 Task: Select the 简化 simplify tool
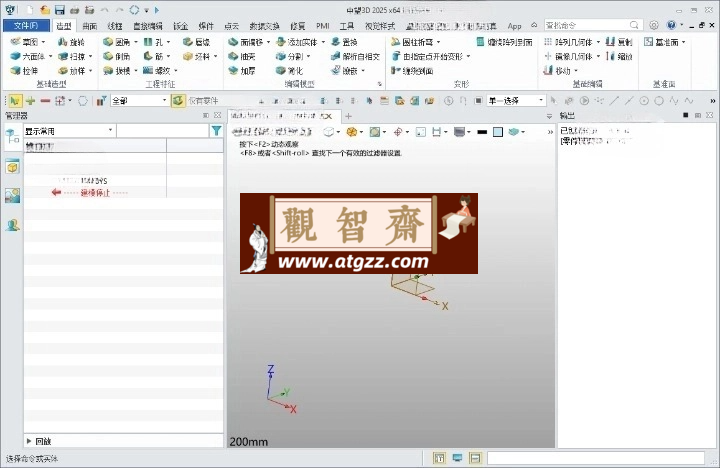(289, 70)
